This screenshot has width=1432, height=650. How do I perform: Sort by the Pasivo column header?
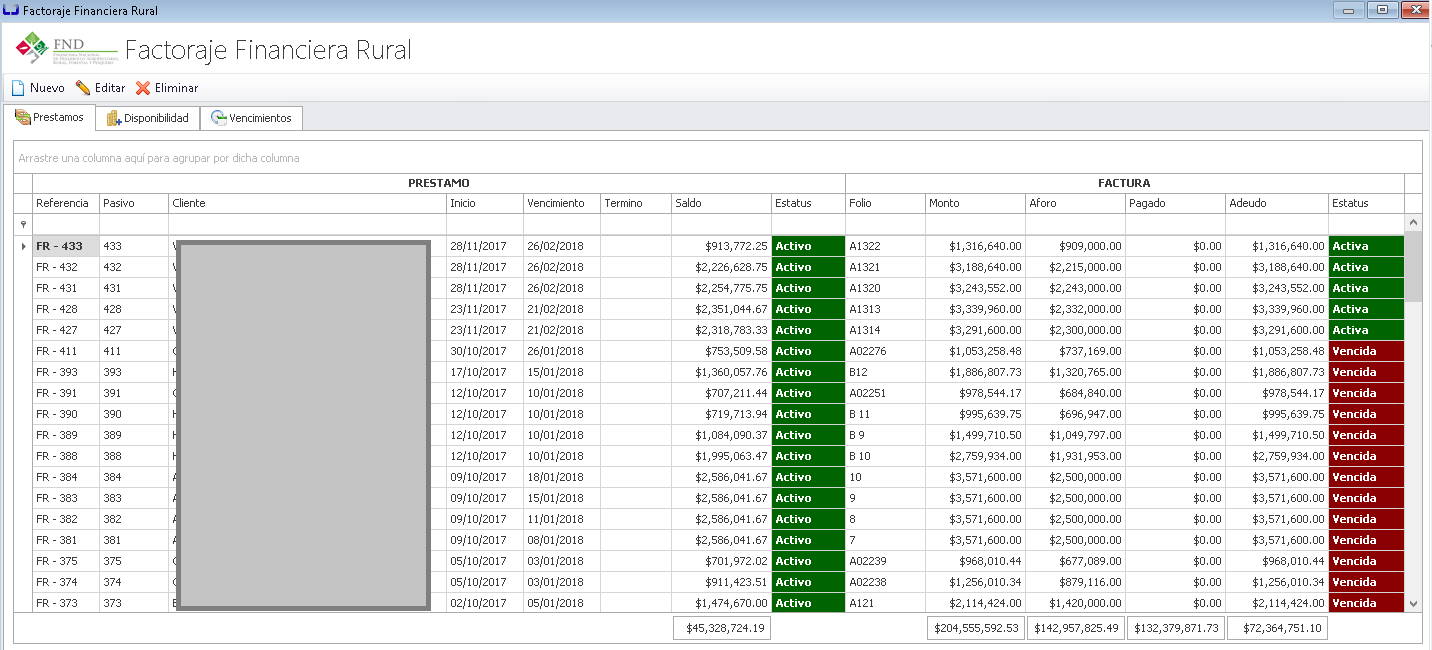click(134, 203)
